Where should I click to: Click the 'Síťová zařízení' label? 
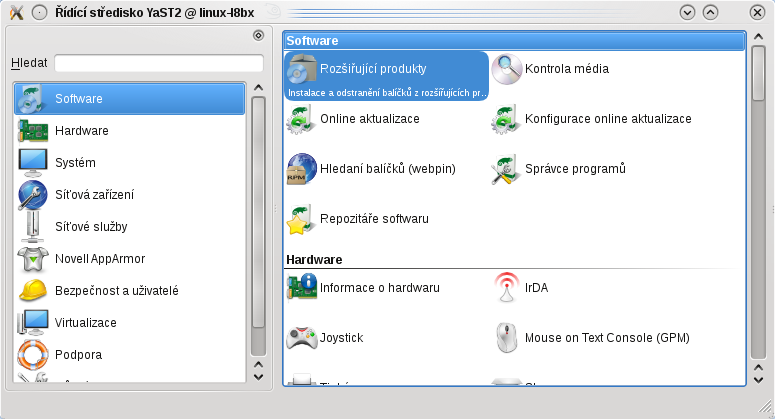[94, 195]
